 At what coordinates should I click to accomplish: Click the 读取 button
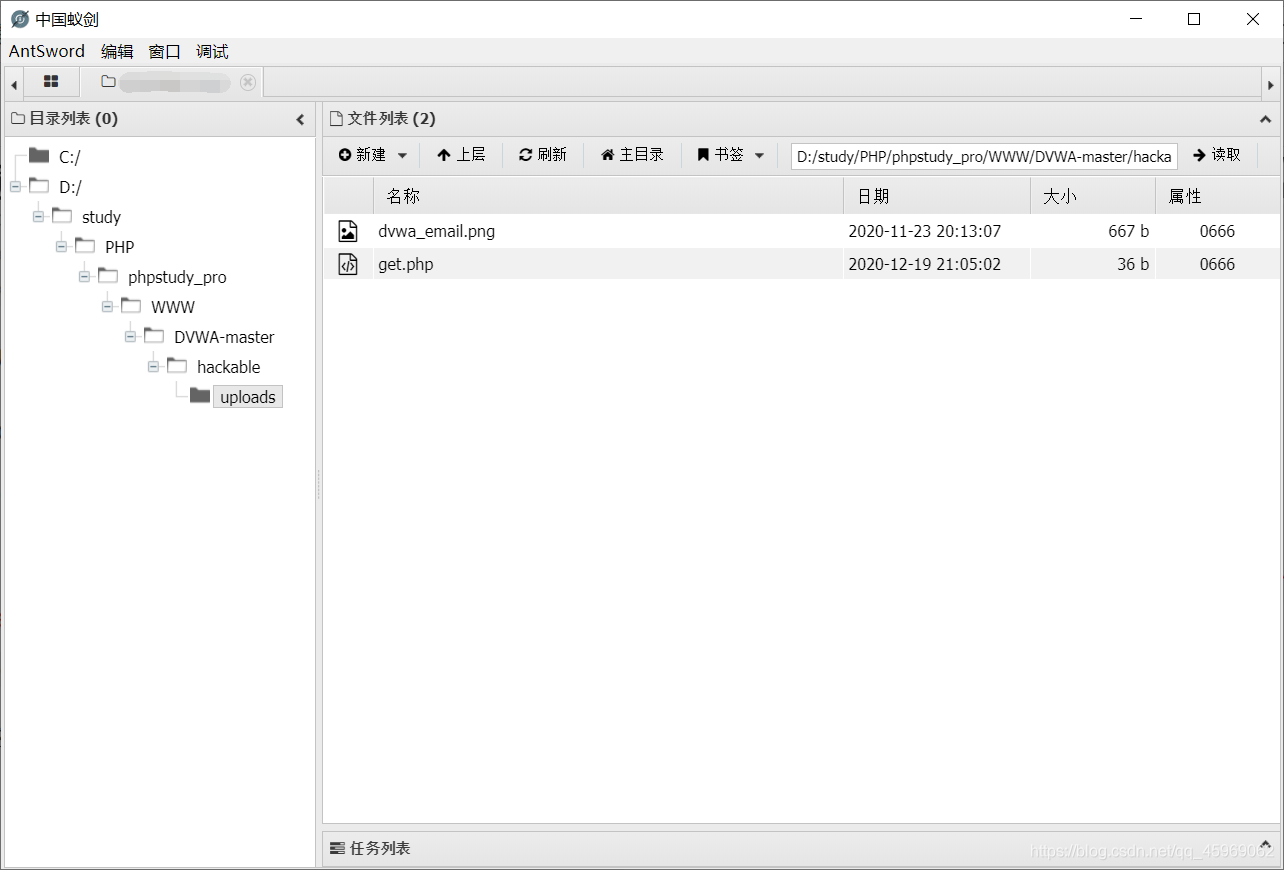click(1216, 155)
